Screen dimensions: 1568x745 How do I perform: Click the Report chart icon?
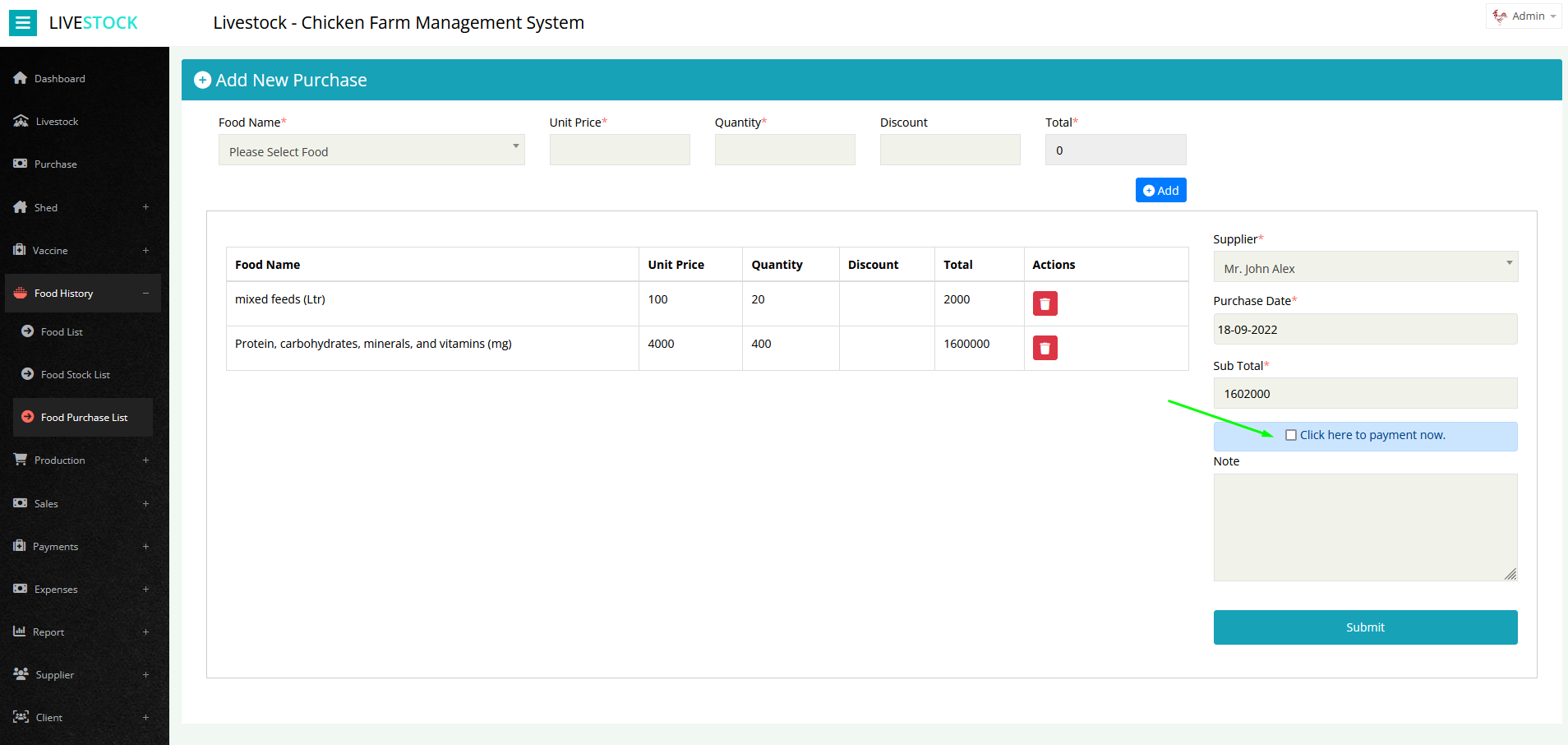coord(20,632)
